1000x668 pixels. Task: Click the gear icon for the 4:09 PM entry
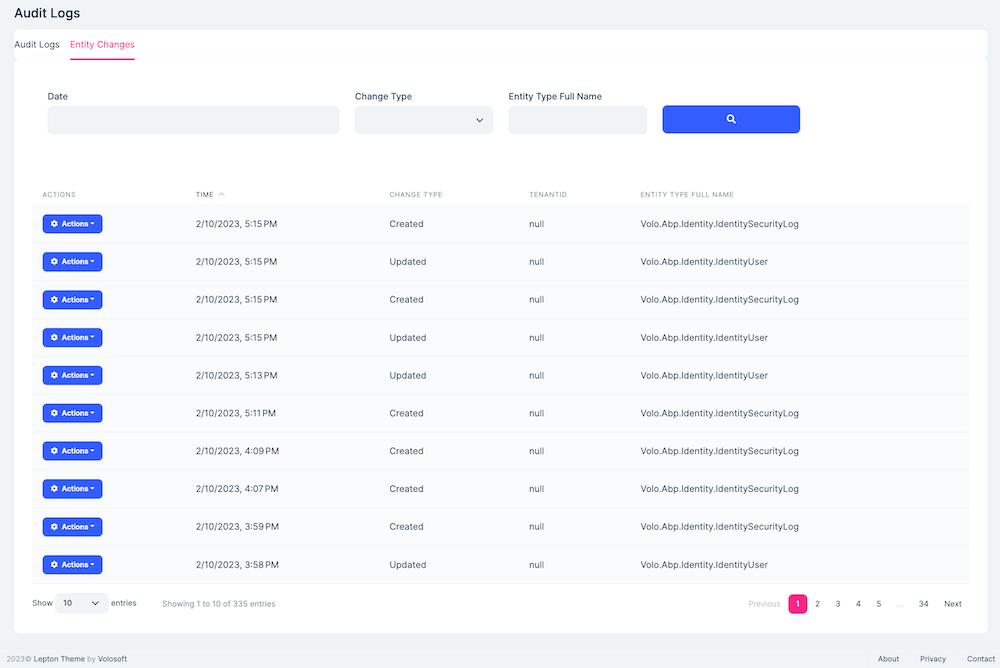point(55,450)
